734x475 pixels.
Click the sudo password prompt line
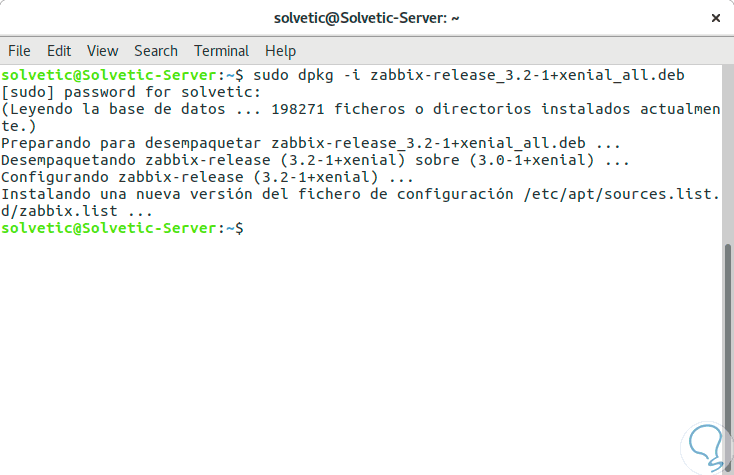[x=131, y=93]
